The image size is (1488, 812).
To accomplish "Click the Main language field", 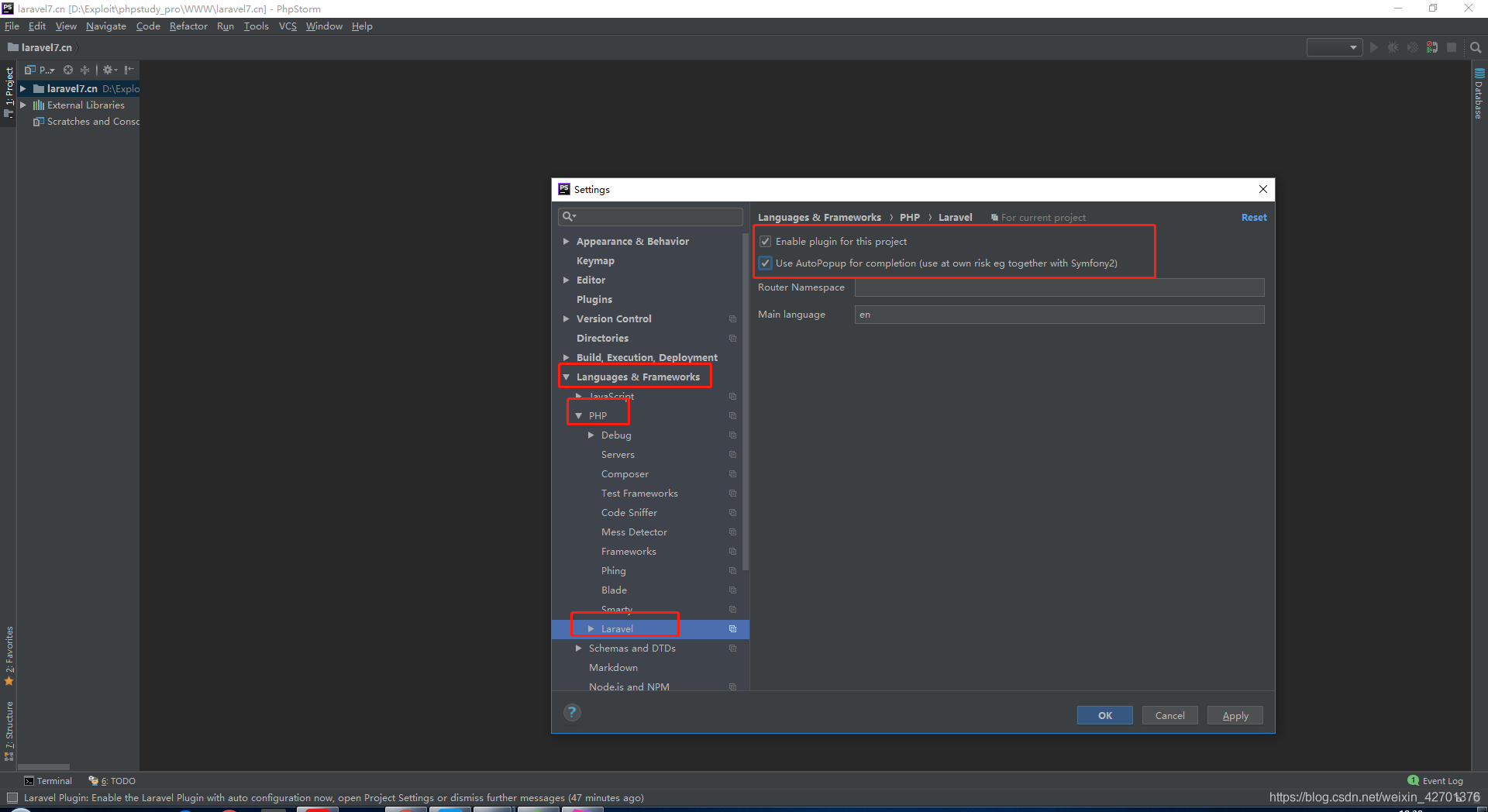I will [1059, 315].
